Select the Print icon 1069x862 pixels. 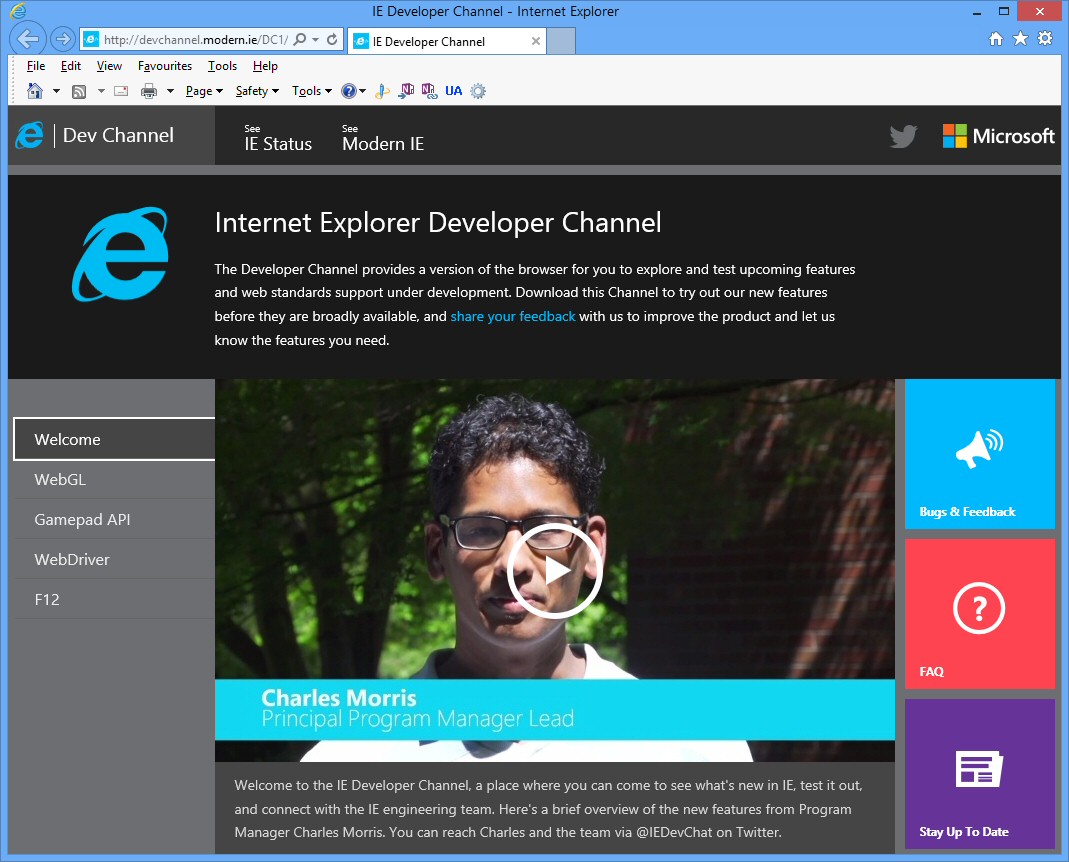(150, 90)
